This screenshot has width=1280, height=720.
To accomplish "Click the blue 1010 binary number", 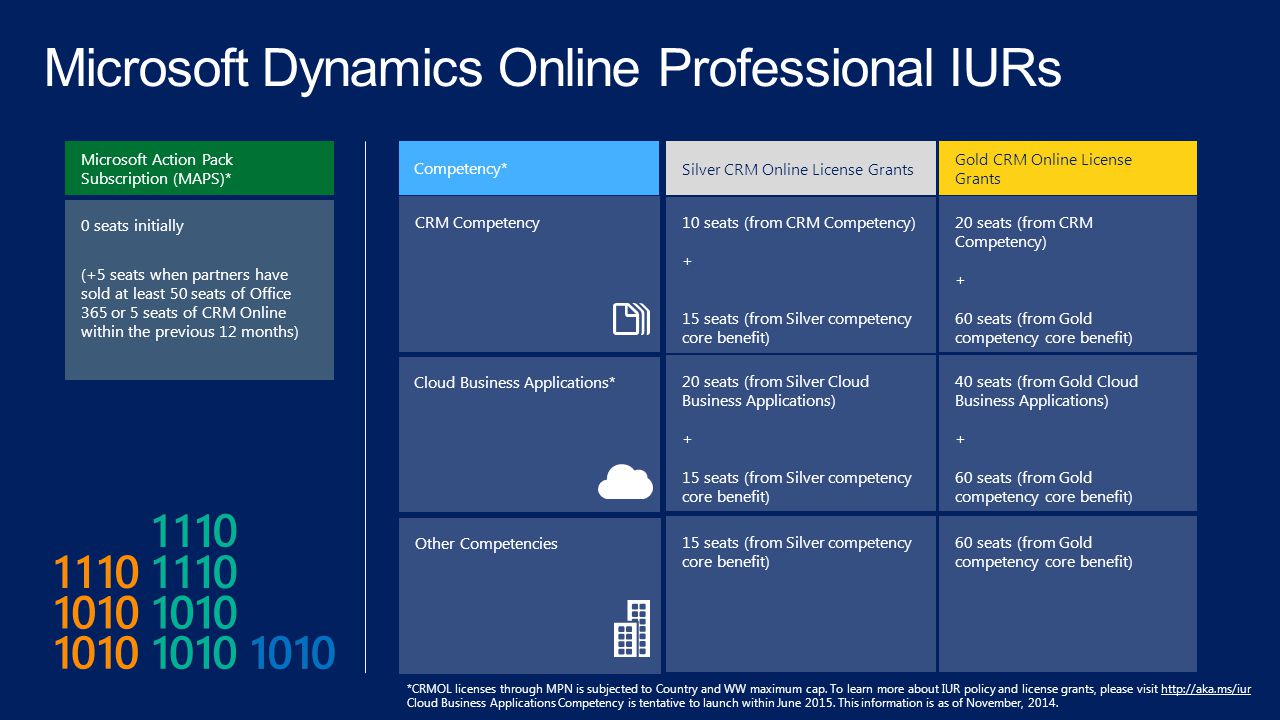I will [293, 654].
